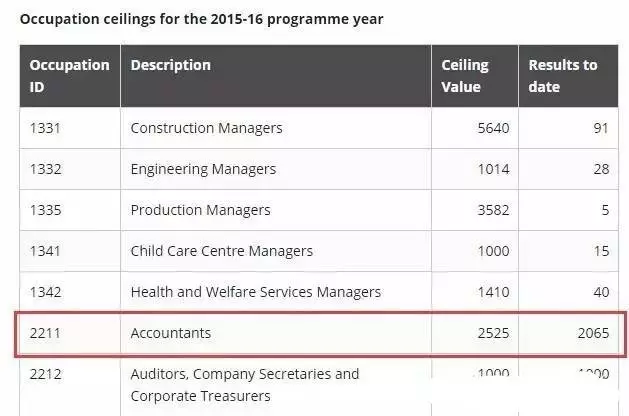Click the Accountants results value 2065
The image size is (629, 416).
592,333
